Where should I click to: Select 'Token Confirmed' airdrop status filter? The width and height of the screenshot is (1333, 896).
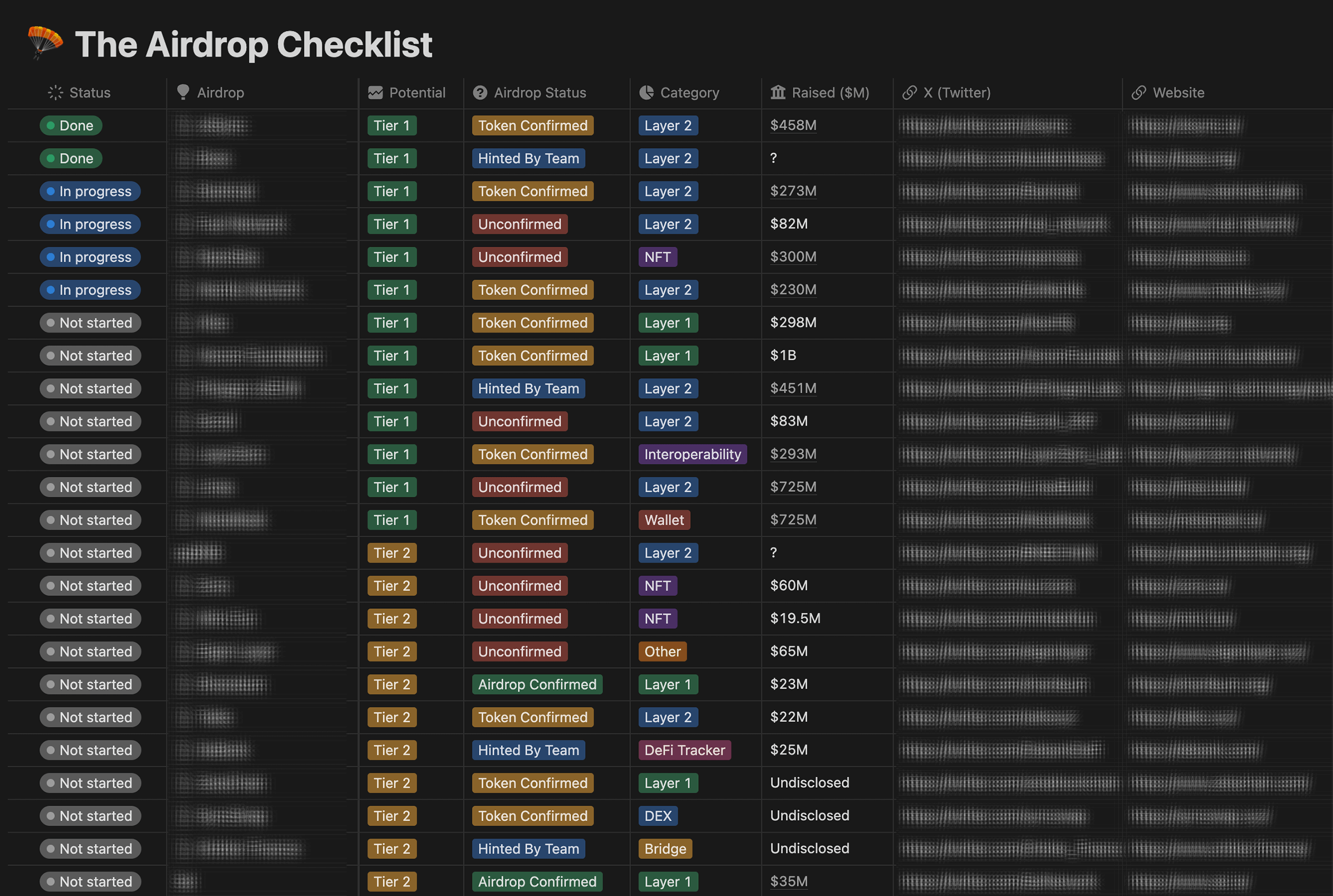(x=532, y=125)
